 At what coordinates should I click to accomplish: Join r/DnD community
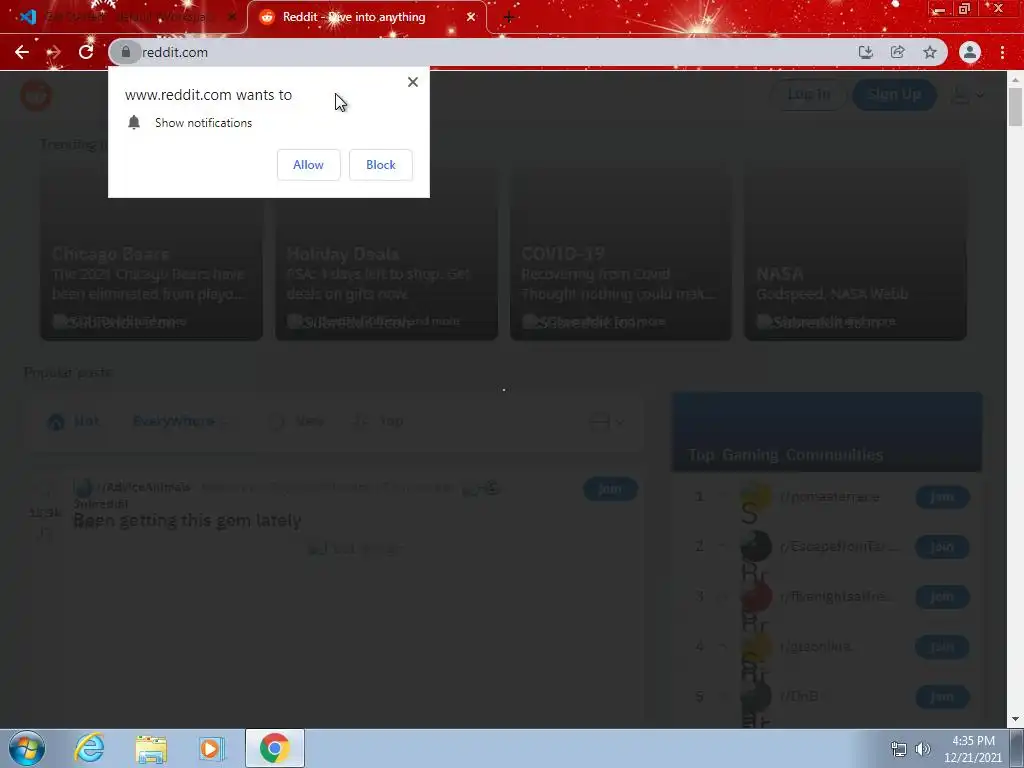pos(942,697)
